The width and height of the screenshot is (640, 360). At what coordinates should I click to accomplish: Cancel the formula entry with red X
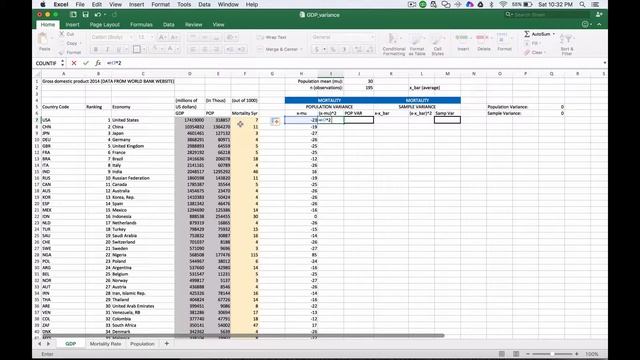click(74, 63)
